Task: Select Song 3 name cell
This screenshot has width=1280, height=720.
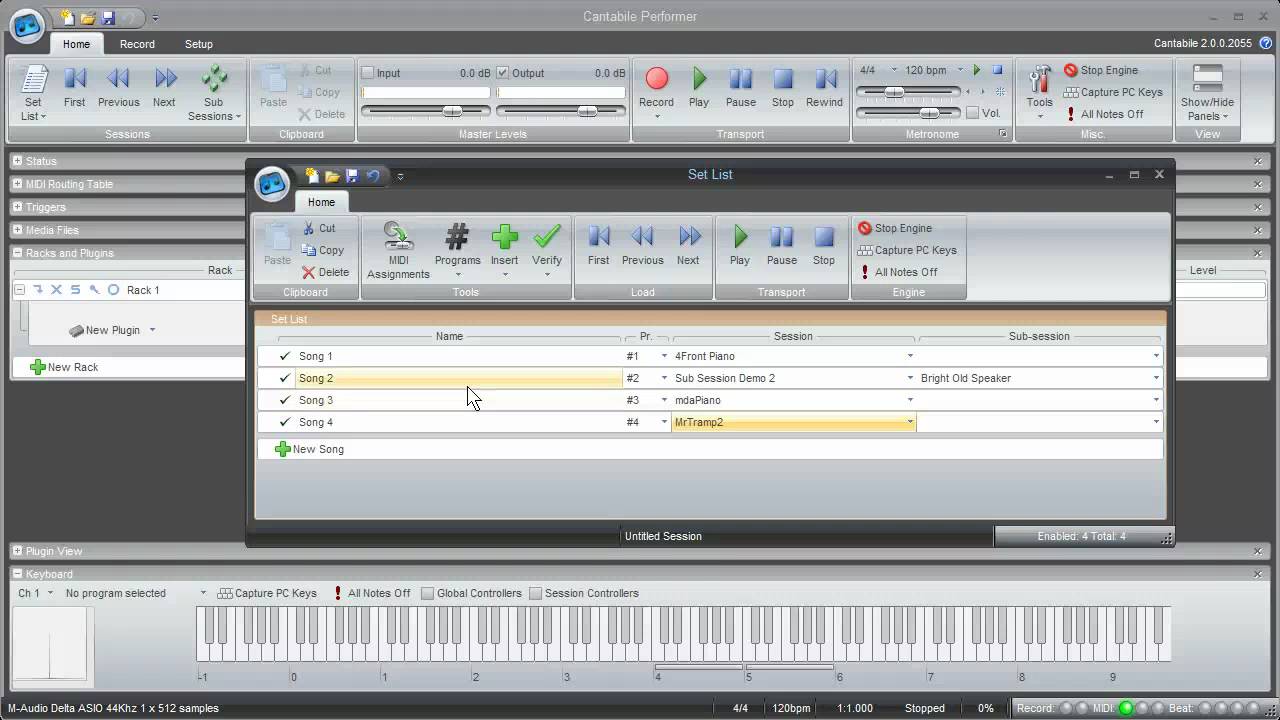Action: [458, 400]
